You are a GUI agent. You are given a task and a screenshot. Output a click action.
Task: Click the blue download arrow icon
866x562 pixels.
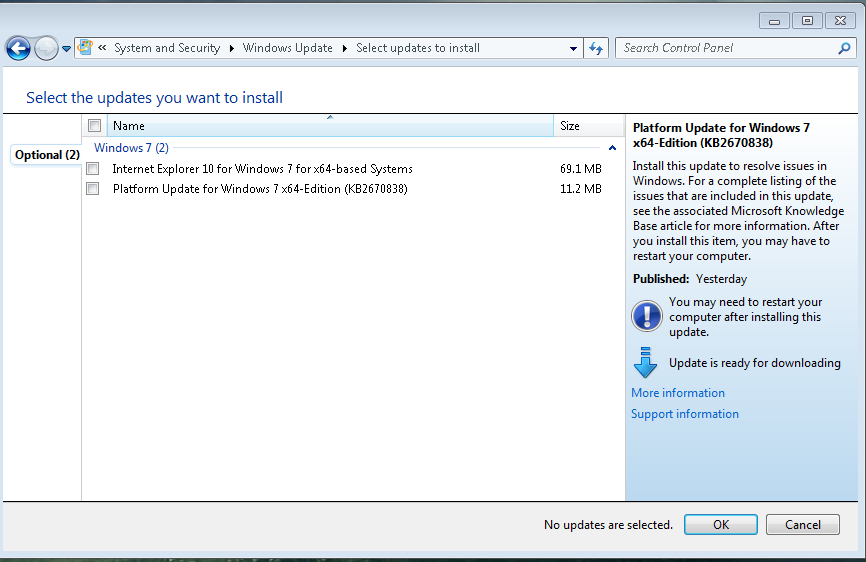coord(645,362)
